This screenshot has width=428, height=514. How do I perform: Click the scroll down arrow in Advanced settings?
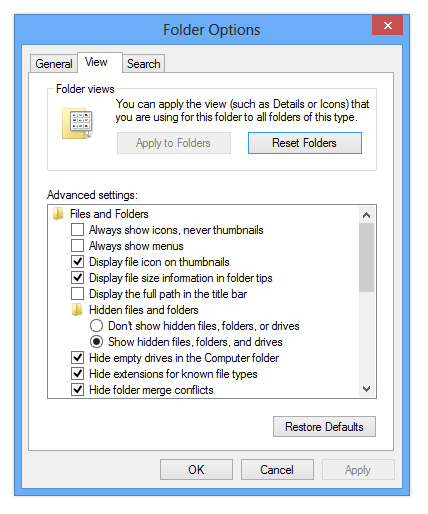coord(367,389)
